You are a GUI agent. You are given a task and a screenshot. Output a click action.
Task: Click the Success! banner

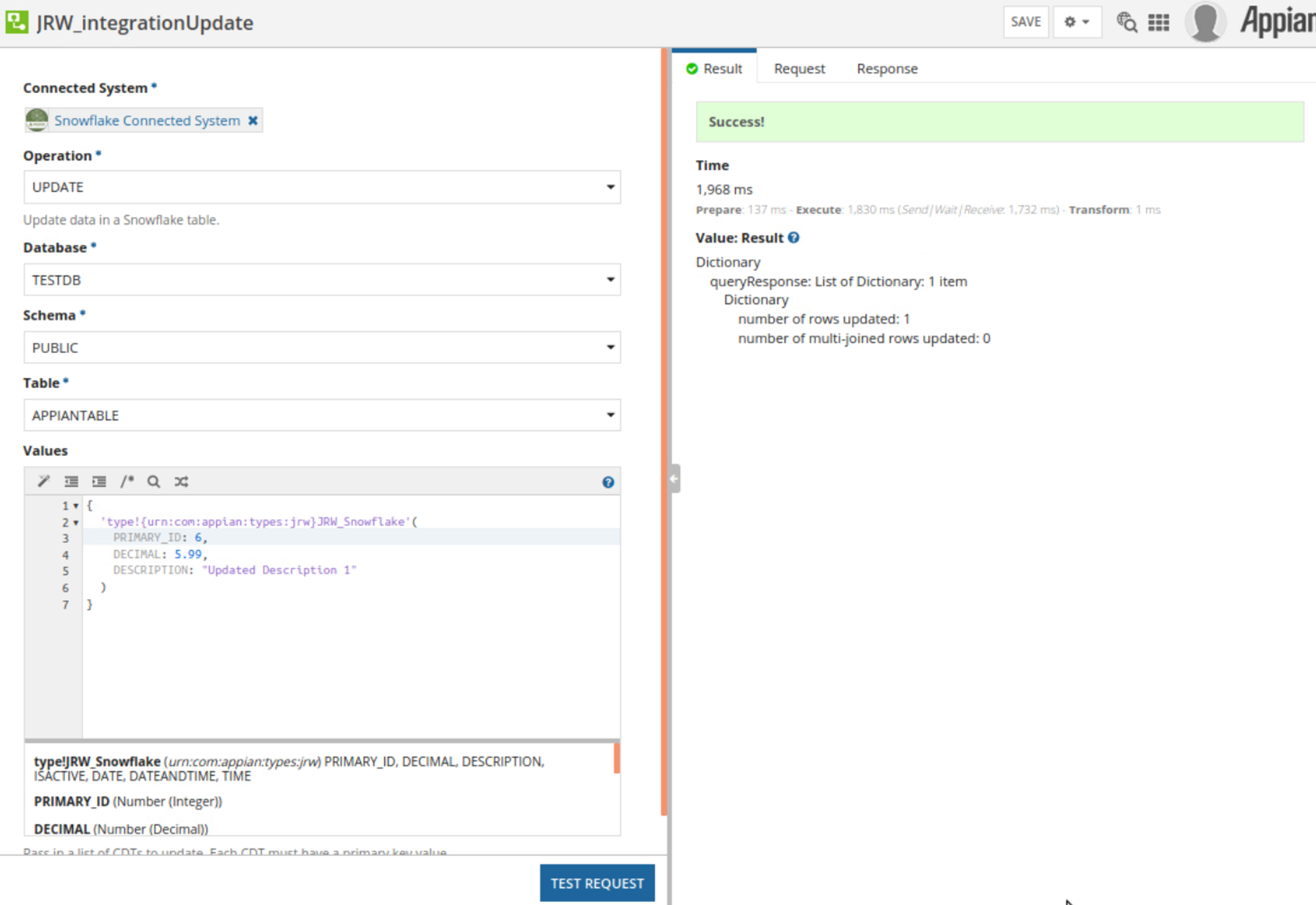(1000, 122)
